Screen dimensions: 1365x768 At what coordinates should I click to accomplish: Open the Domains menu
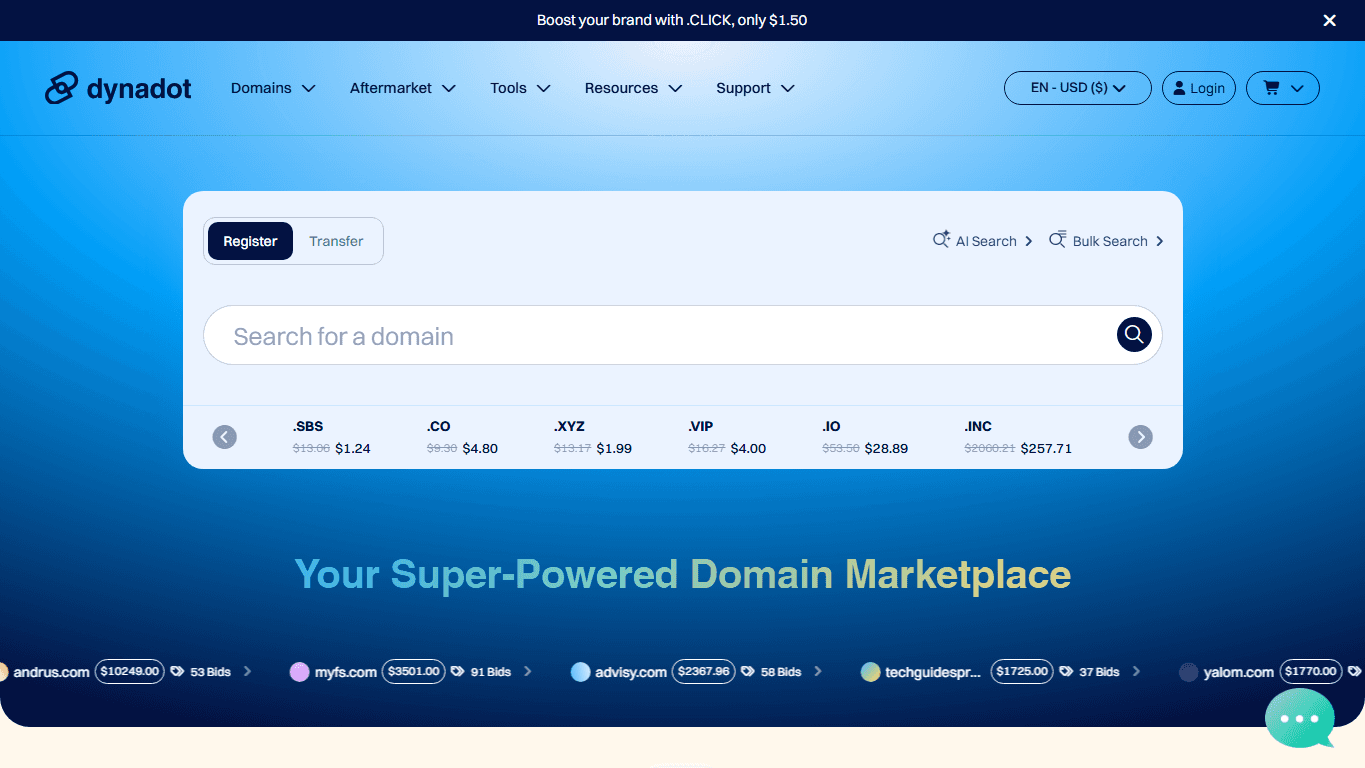point(273,88)
